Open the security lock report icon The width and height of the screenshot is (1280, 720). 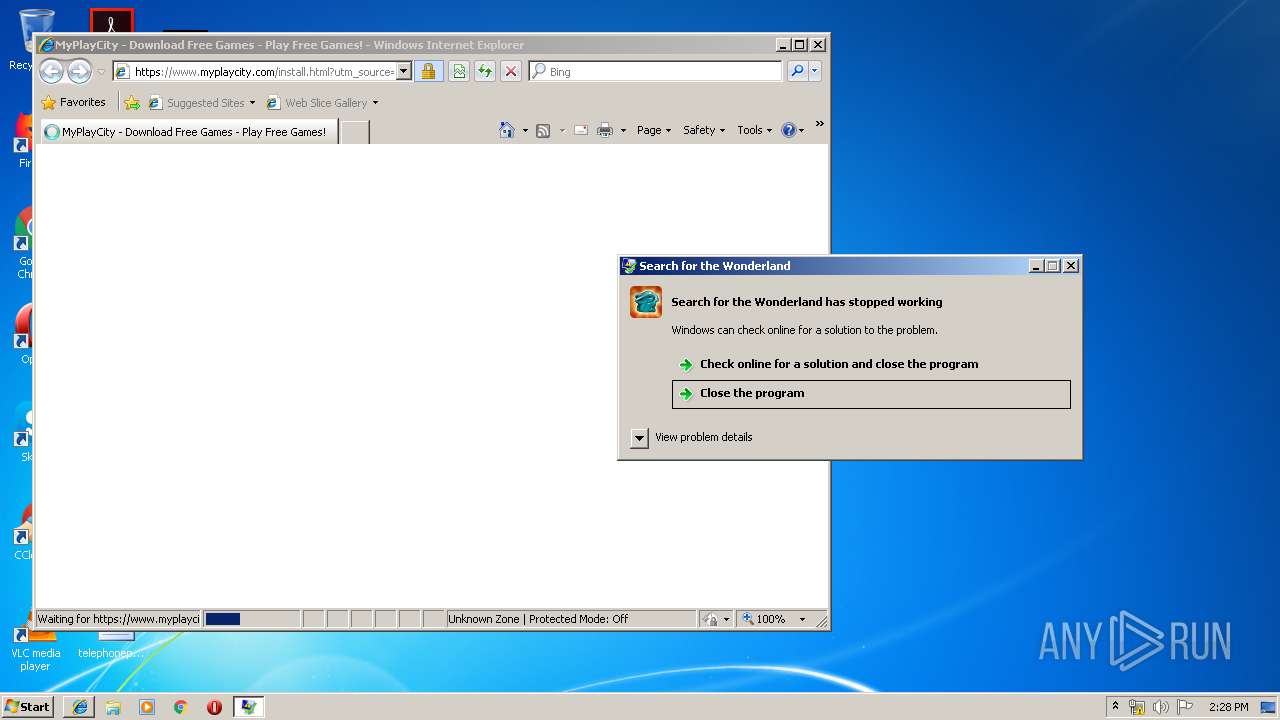428,72
